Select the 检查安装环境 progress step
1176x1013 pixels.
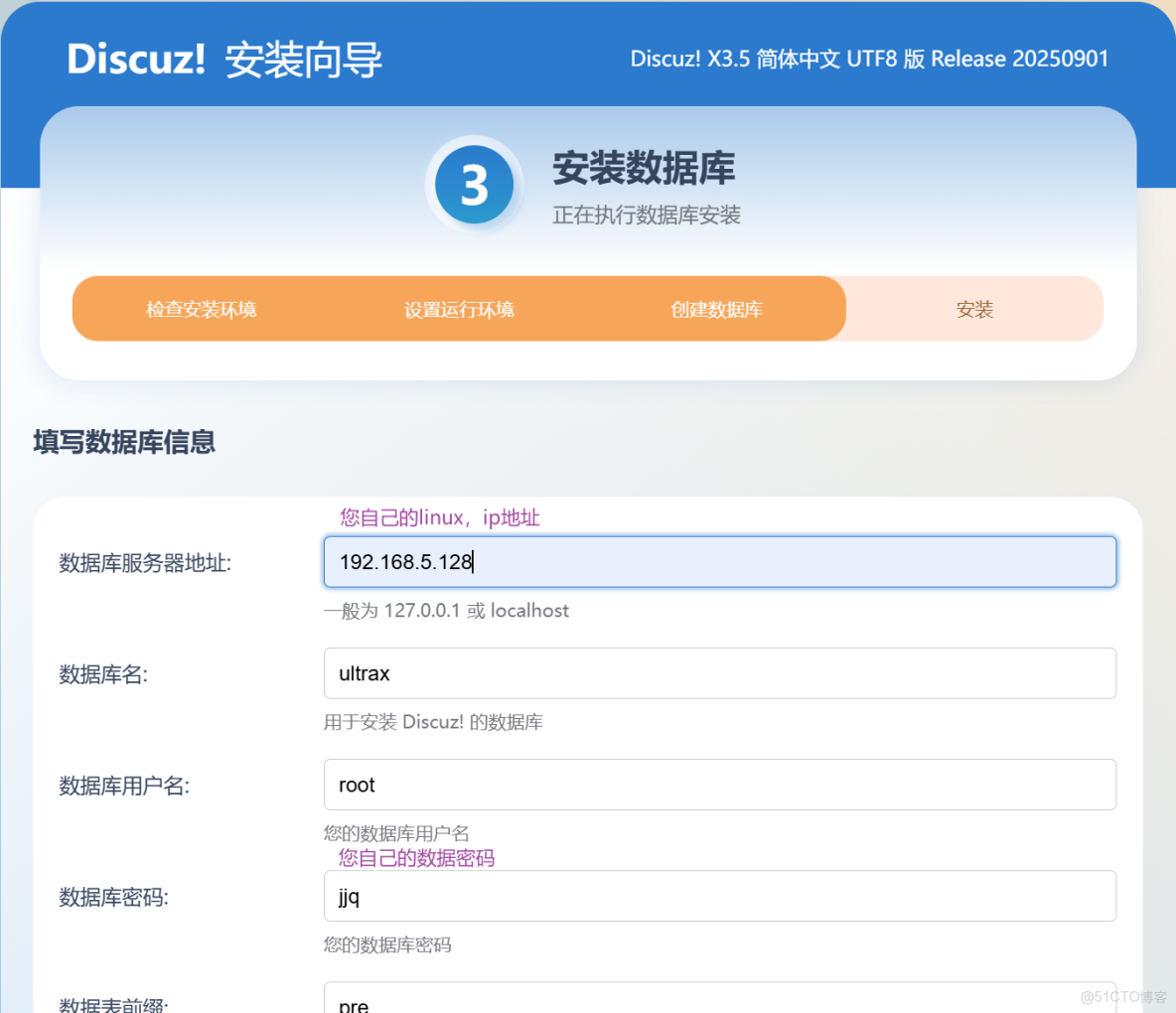coord(202,309)
